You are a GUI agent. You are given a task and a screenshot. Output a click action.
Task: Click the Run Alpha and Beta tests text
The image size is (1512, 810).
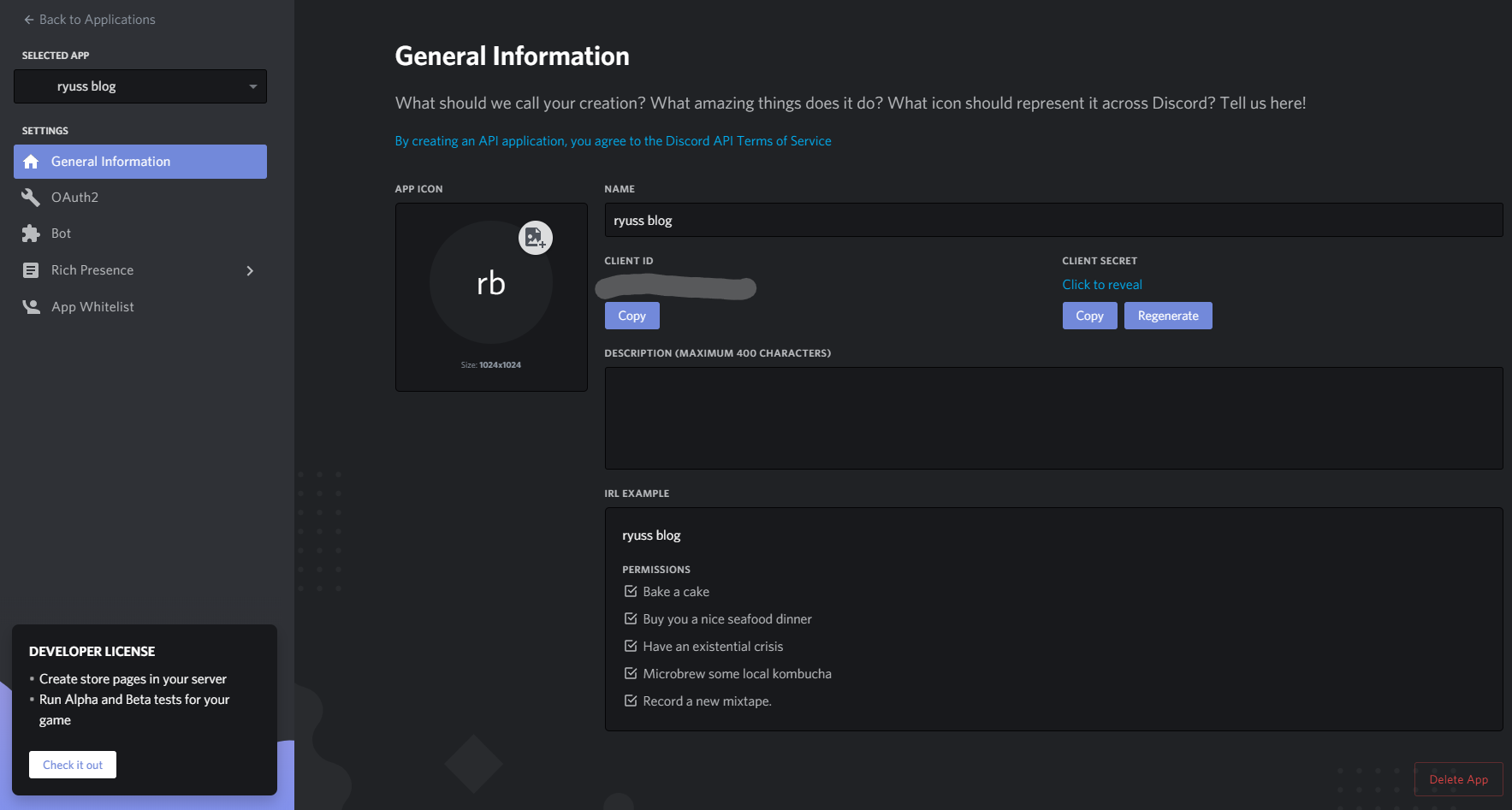[134, 710]
